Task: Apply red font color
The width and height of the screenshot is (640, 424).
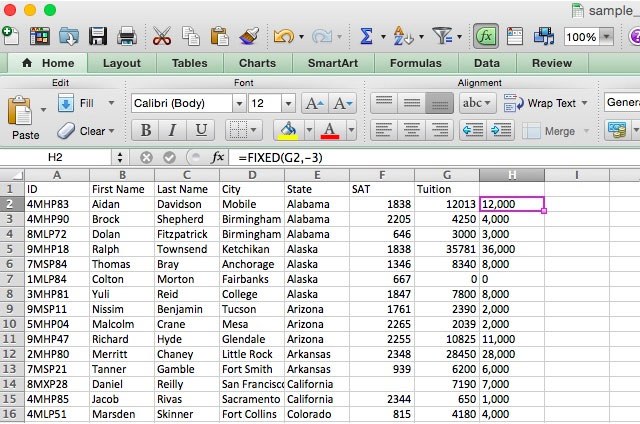Action: [x=330, y=131]
